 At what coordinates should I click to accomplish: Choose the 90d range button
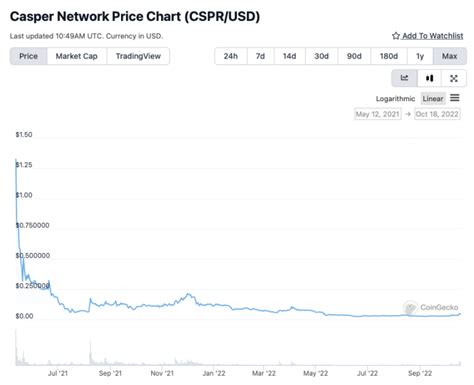pos(354,56)
